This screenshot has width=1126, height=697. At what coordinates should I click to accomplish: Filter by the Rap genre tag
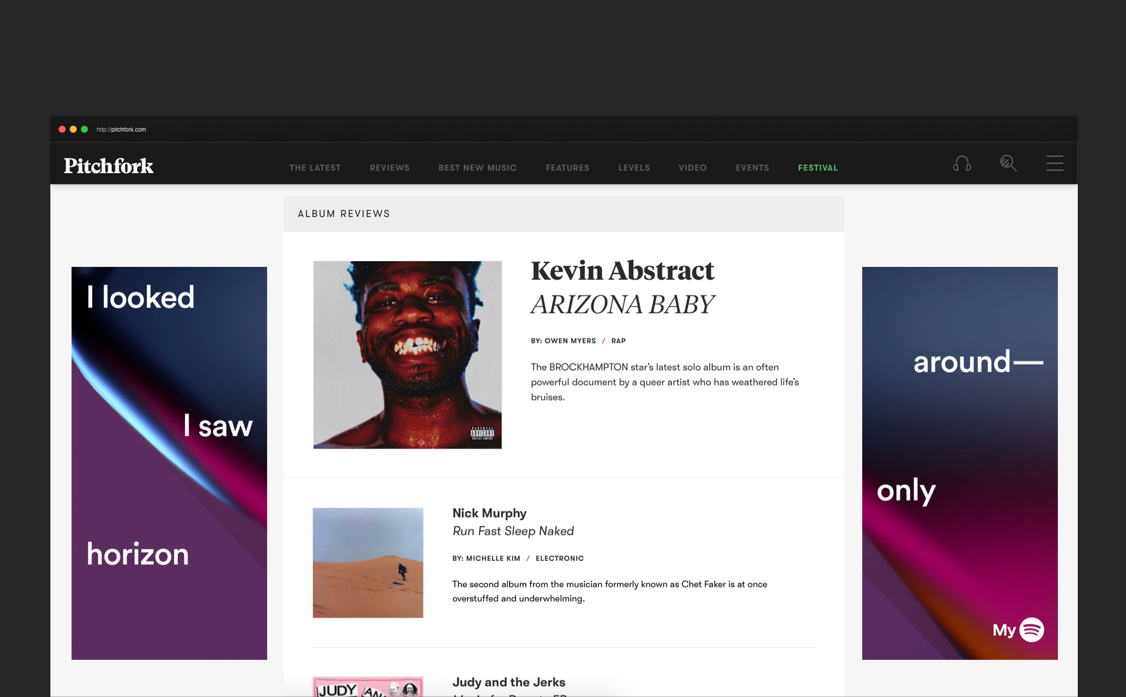pyautogui.click(x=618, y=341)
